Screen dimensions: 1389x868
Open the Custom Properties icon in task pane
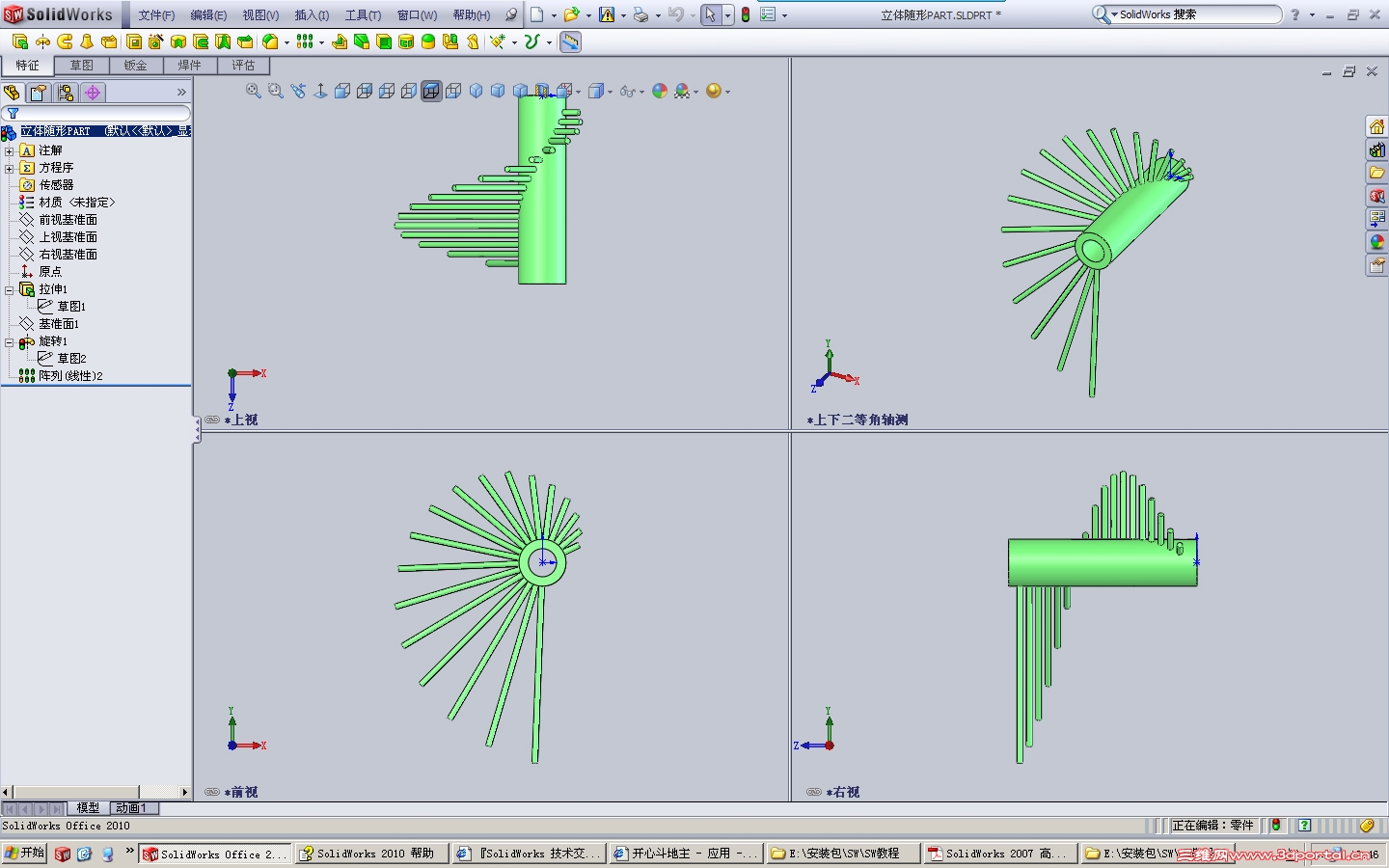point(1376,265)
